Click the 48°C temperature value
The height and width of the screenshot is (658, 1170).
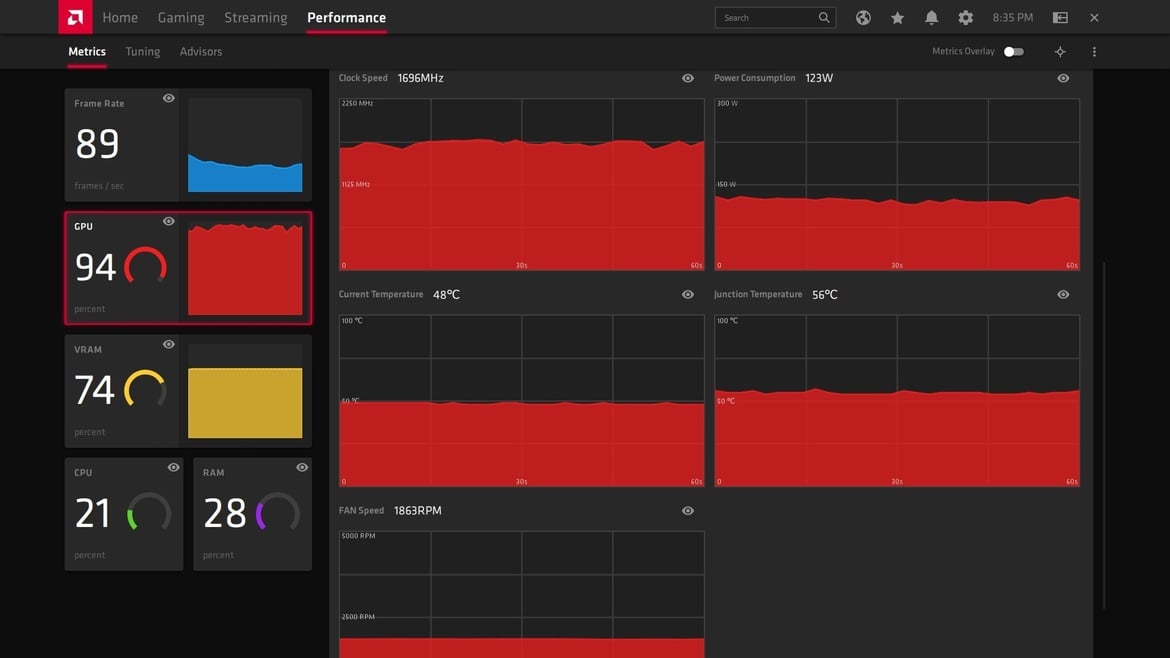tap(446, 295)
